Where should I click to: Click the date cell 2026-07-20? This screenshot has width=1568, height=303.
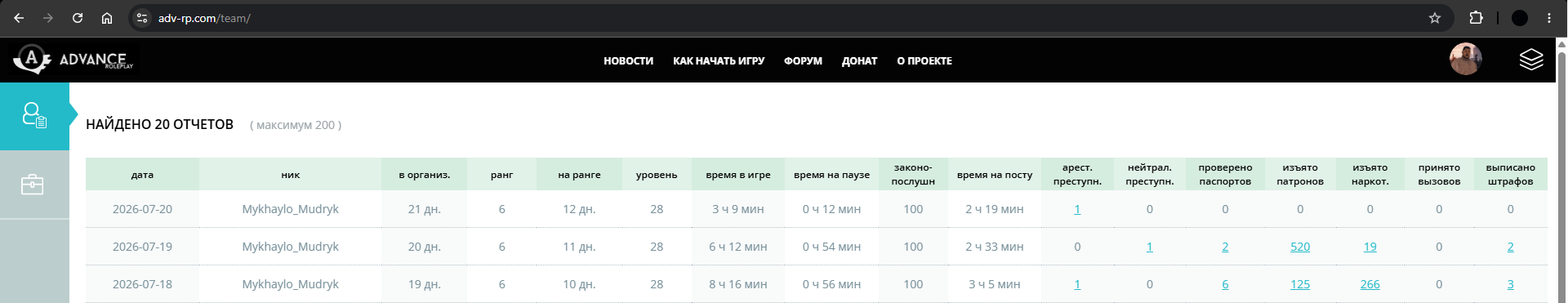coord(142,209)
